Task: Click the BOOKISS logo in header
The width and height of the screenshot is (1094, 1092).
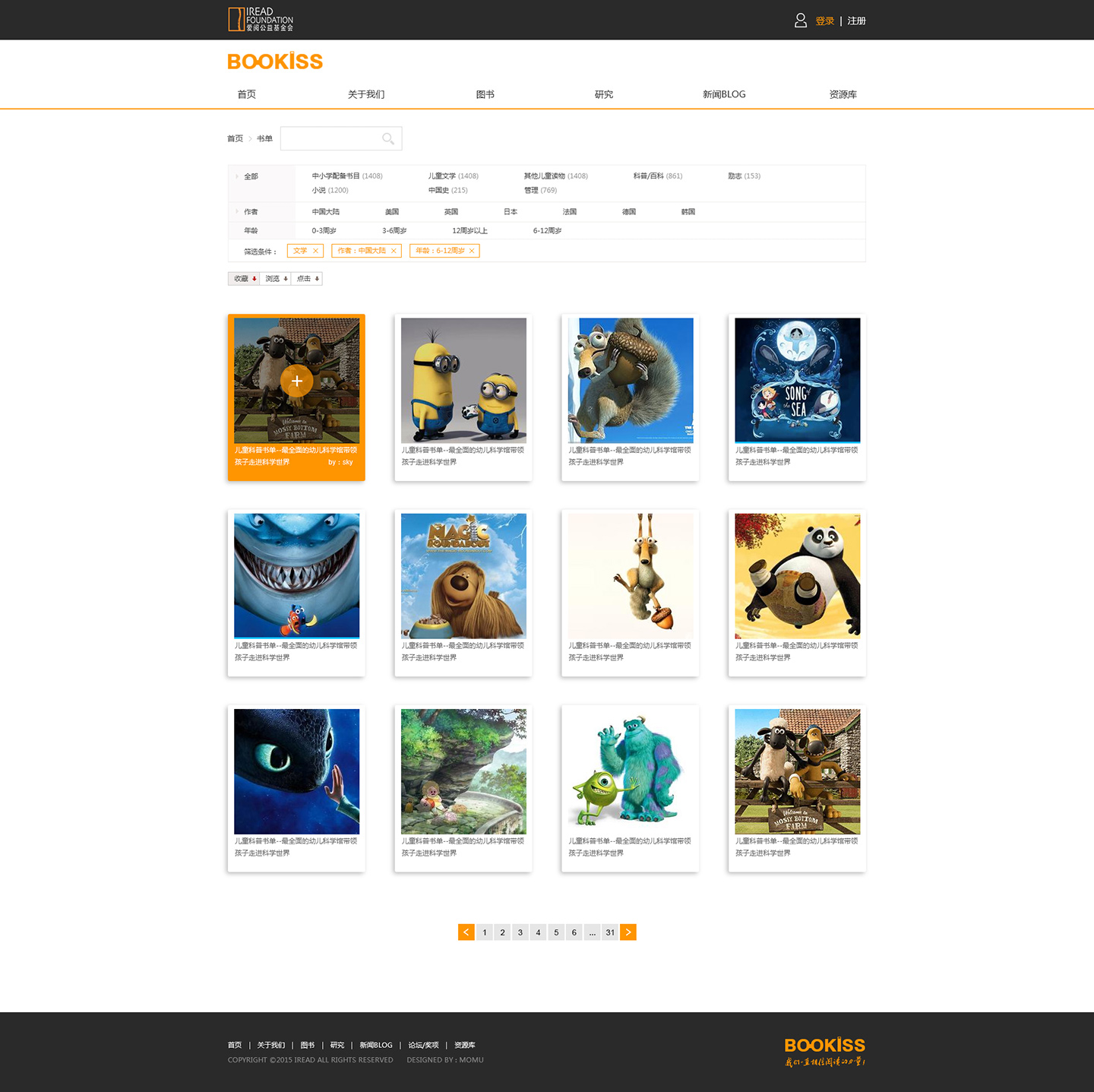Action: [x=275, y=61]
